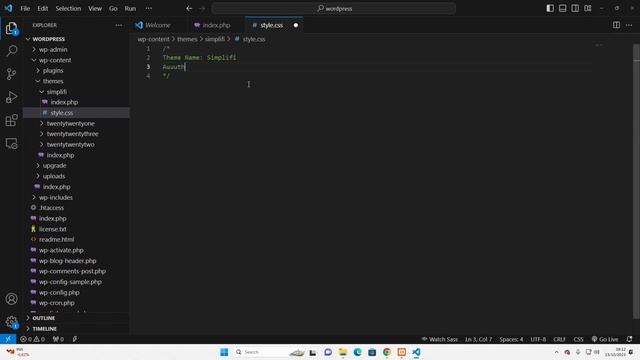Open the Search view in activity bar
Screen dimensions: 640x360
11,51
